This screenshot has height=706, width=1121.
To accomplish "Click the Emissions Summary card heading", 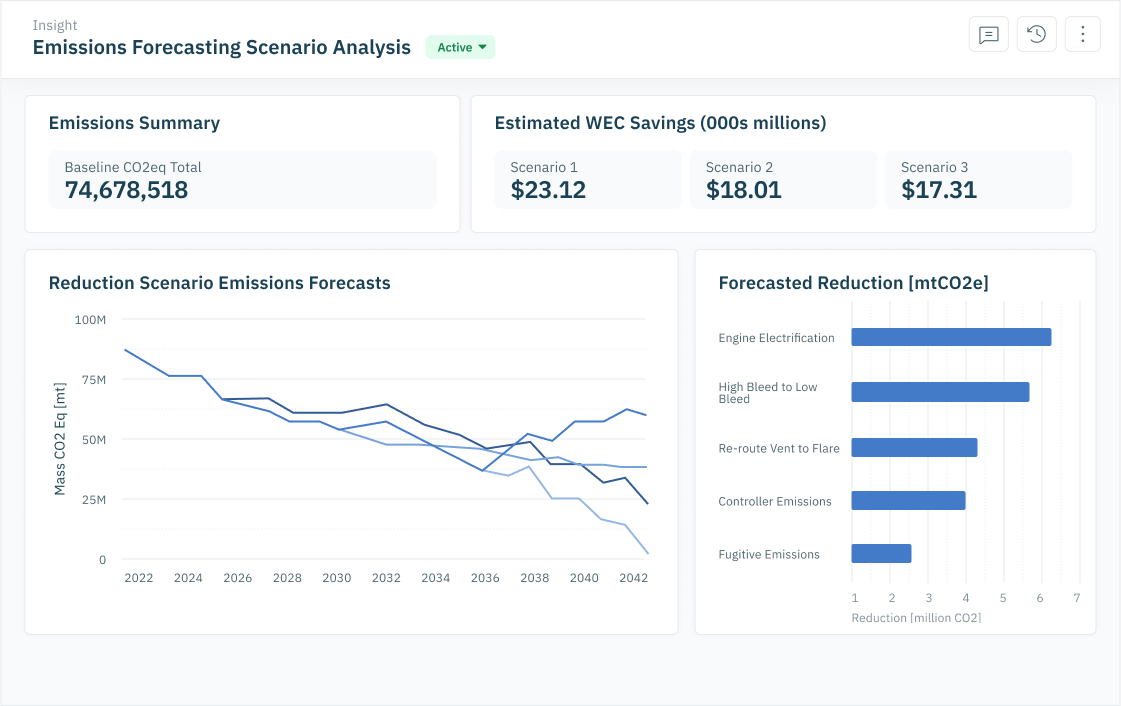I will click(x=134, y=123).
